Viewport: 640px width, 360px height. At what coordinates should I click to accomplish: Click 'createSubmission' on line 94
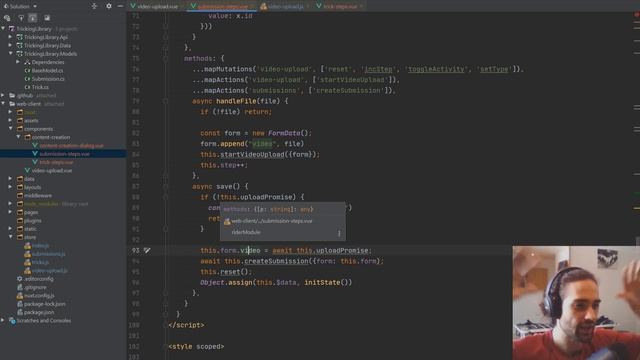pyautogui.click(x=276, y=261)
